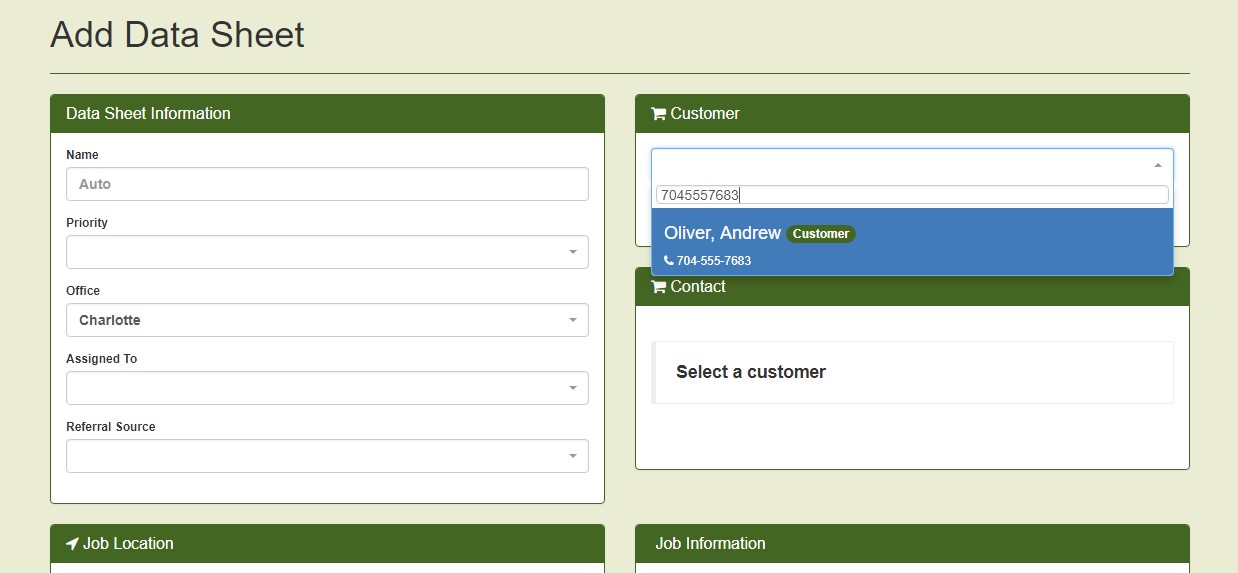Click the phone icon next to 704-555-7683
Screen dimensions: 1238x573
[x=669, y=261]
